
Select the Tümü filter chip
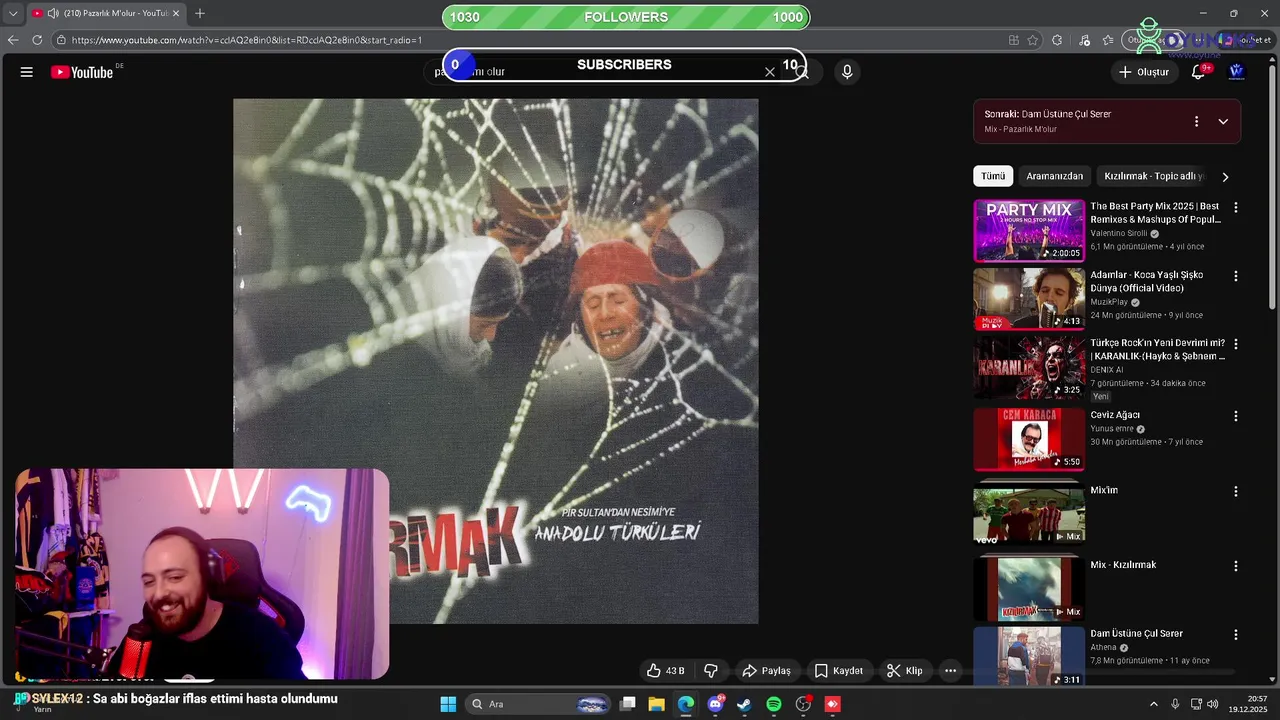[993, 176]
